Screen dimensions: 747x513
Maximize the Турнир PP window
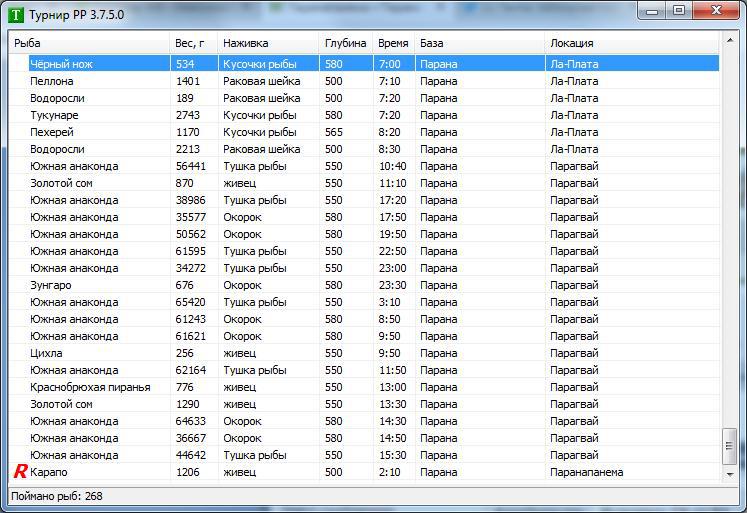click(x=679, y=11)
